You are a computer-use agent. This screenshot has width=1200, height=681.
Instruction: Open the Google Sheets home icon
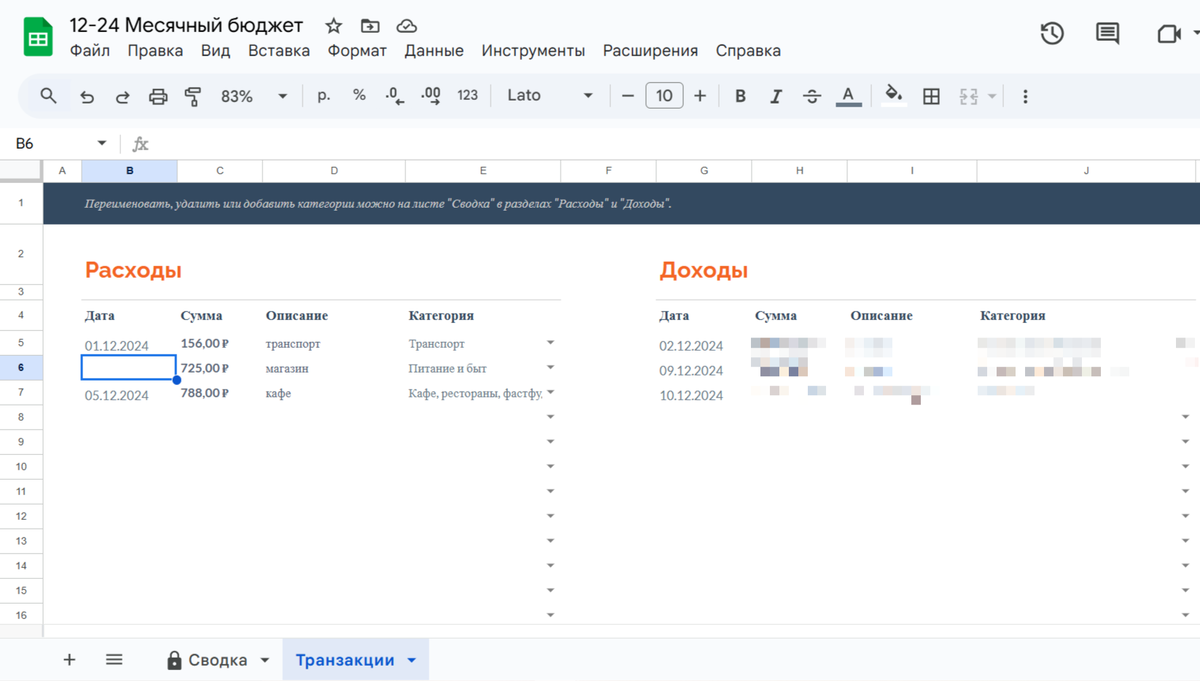point(38,39)
